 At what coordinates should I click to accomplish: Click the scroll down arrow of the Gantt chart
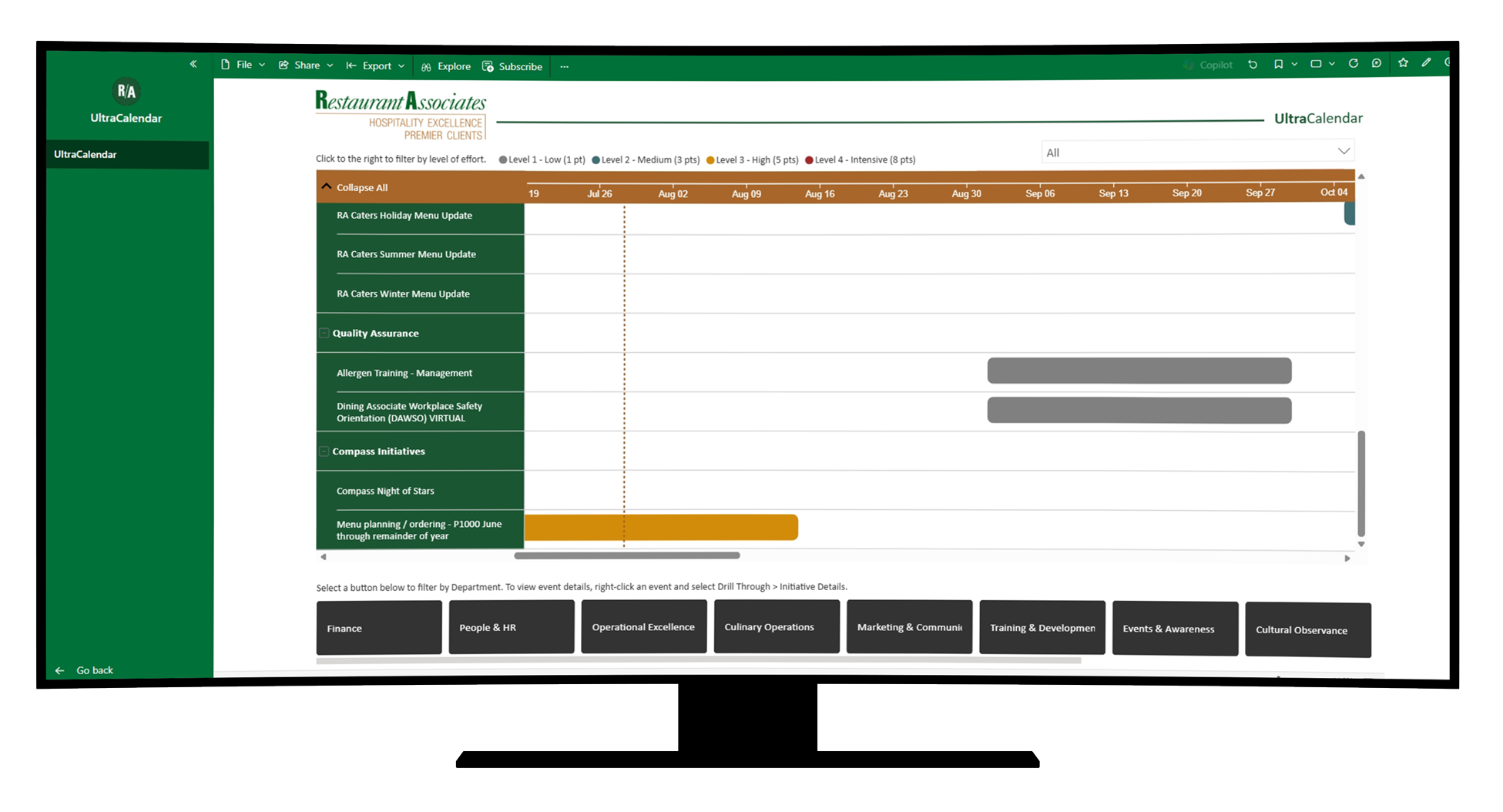click(x=1361, y=544)
